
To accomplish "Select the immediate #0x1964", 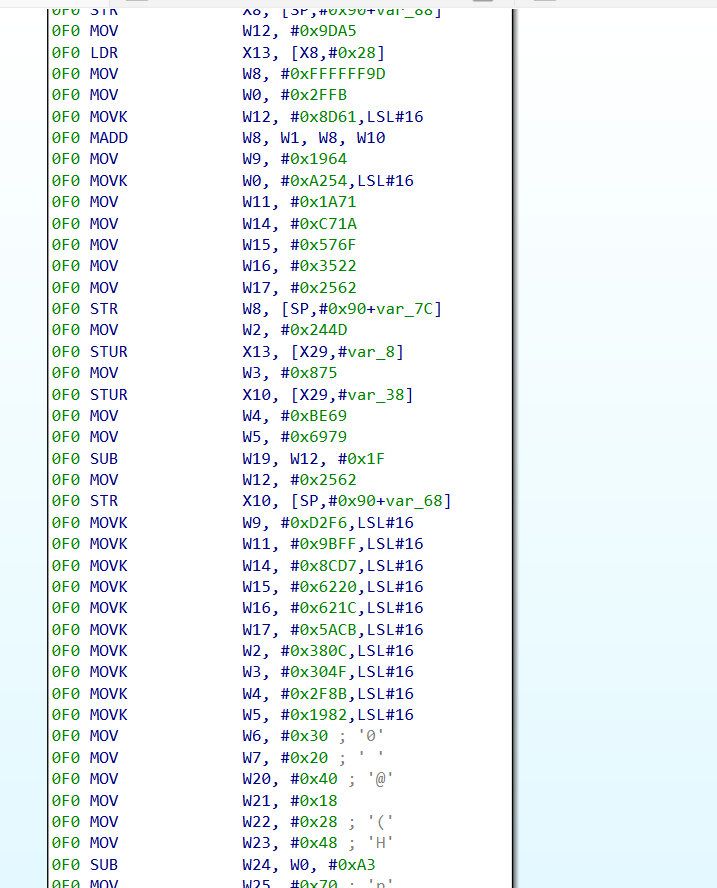I will 314,159.
